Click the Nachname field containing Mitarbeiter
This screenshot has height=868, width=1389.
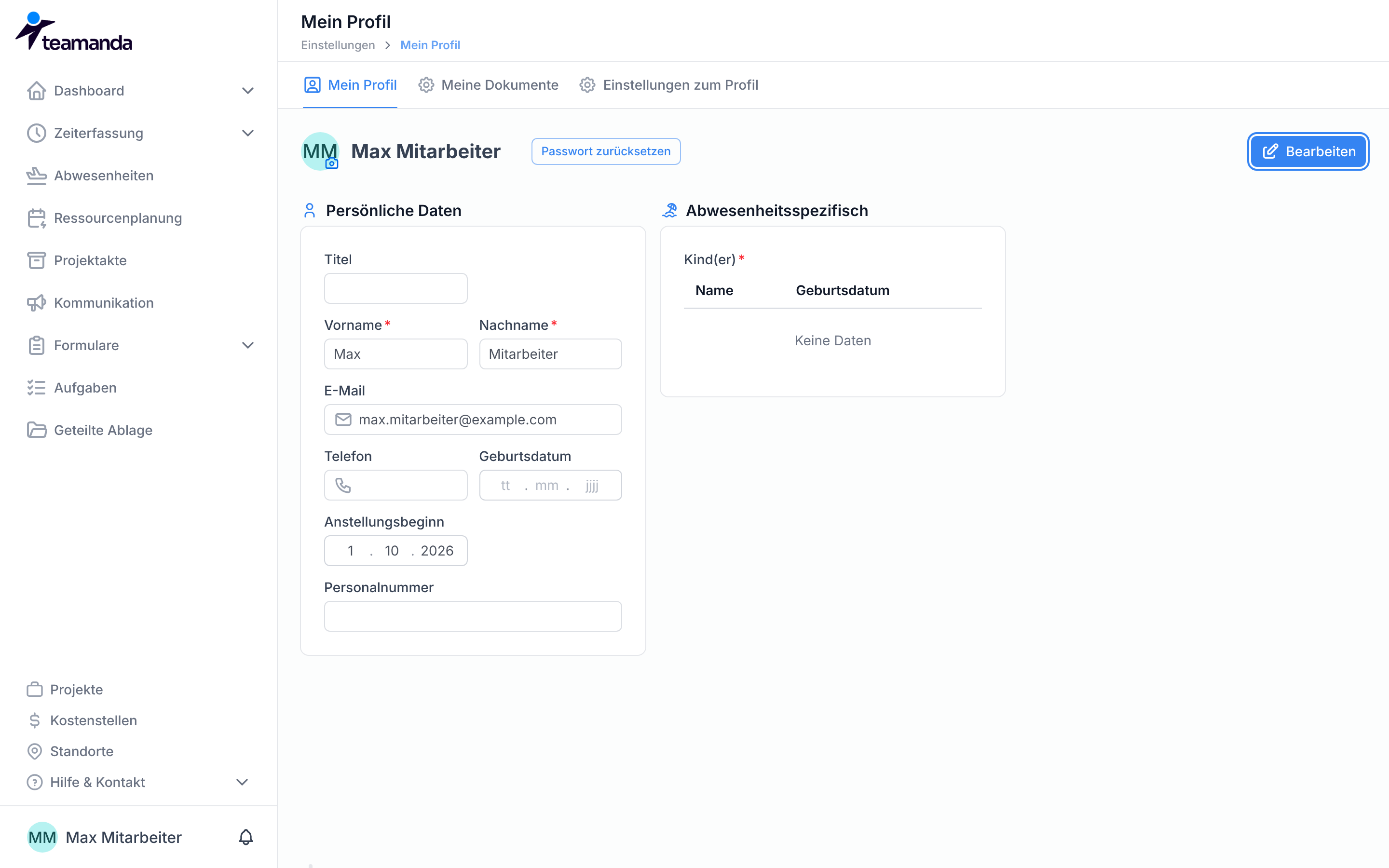coord(550,353)
